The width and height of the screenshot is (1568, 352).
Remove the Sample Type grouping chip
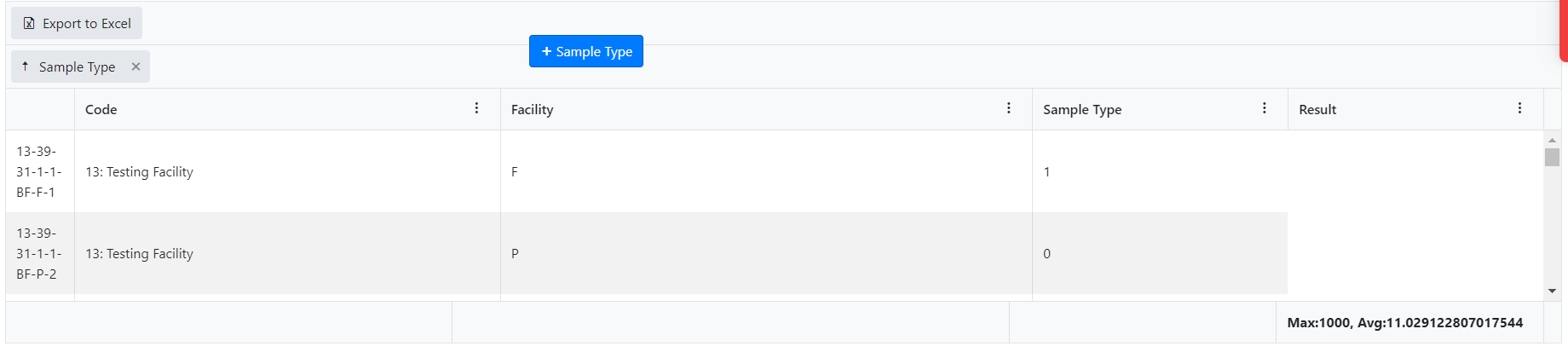[x=135, y=66]
